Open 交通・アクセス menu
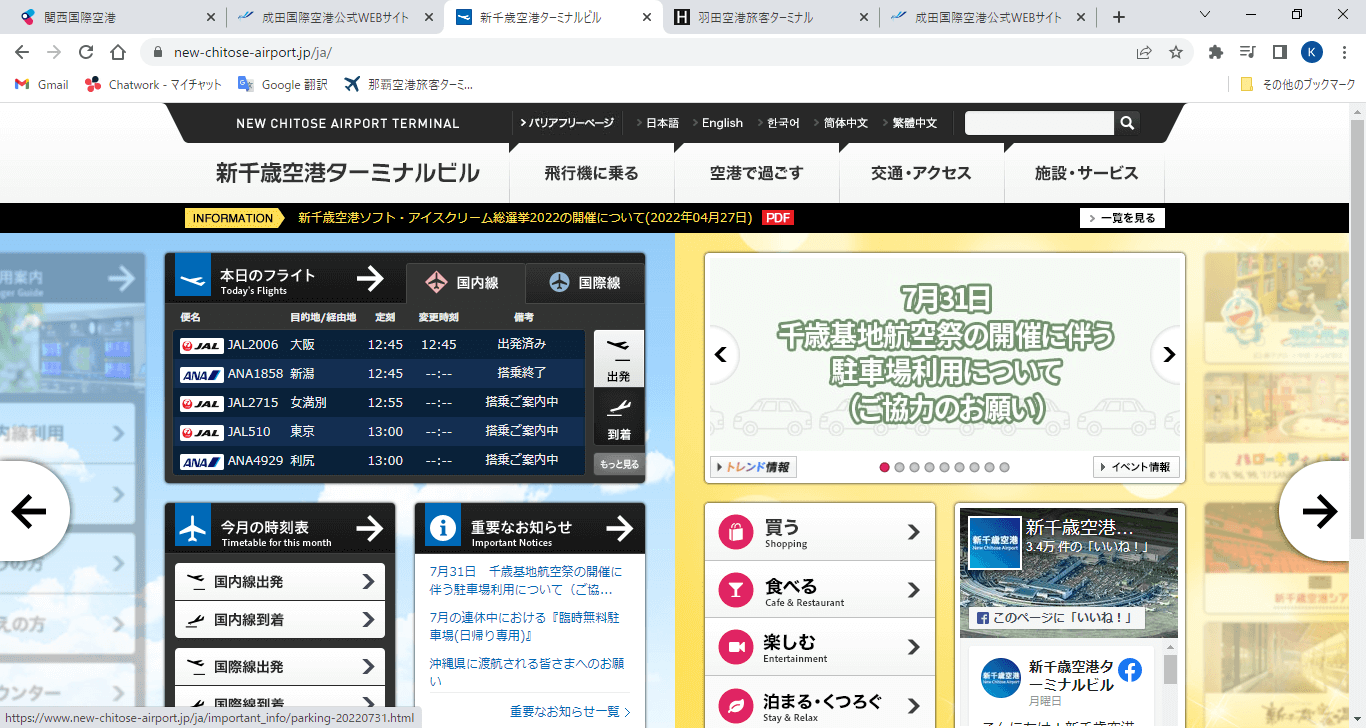The height and width of the screenshot is (728, 1366). tap(921, 173)
